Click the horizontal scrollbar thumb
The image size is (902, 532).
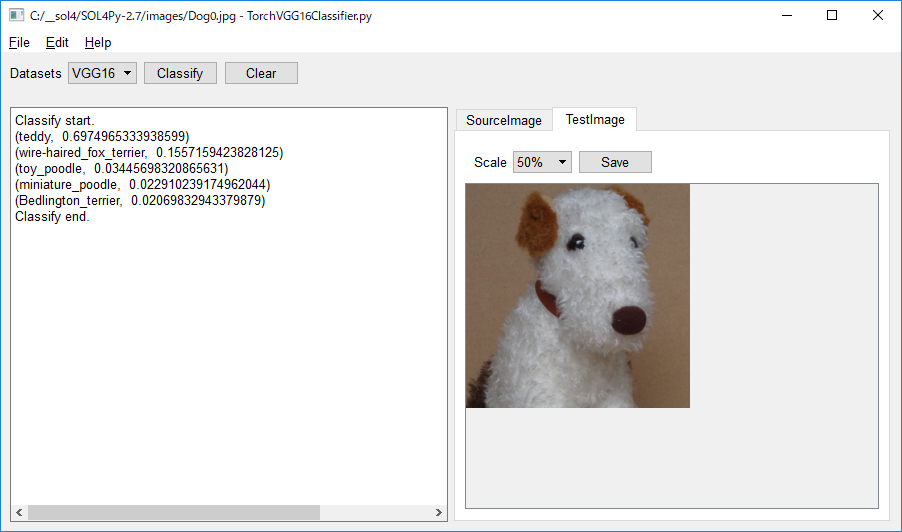(174, 512)
